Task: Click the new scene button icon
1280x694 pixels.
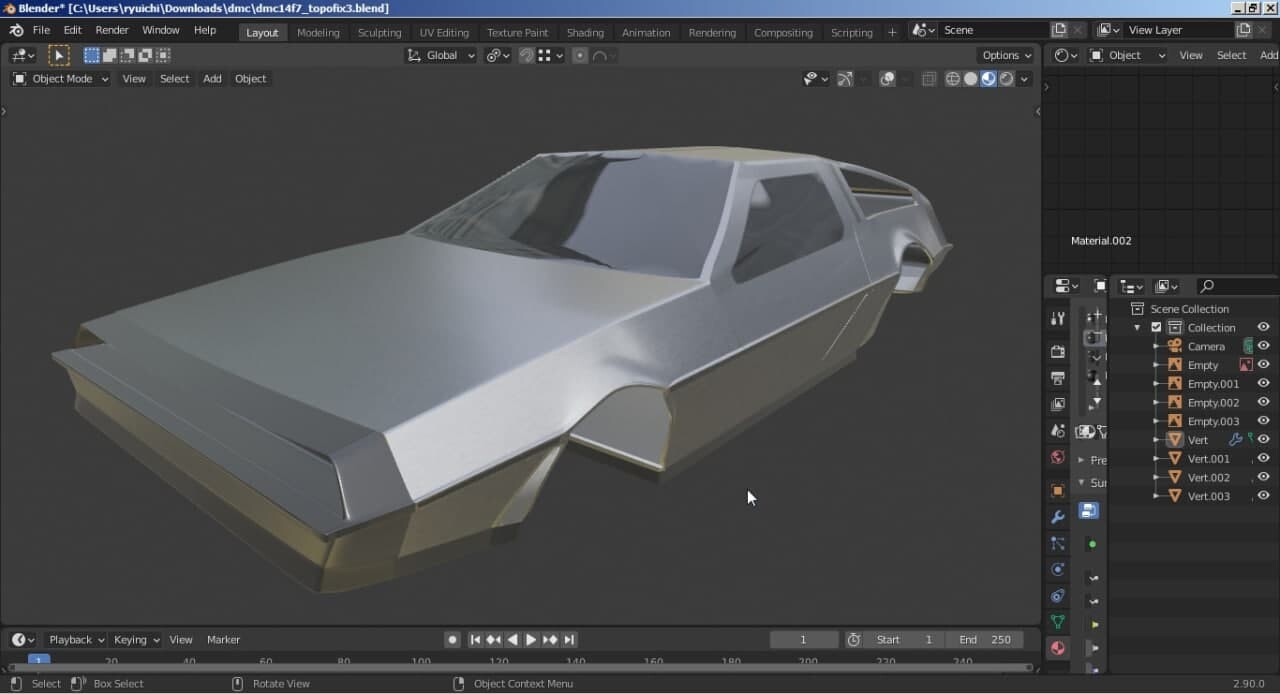Action: [1060, 30]
